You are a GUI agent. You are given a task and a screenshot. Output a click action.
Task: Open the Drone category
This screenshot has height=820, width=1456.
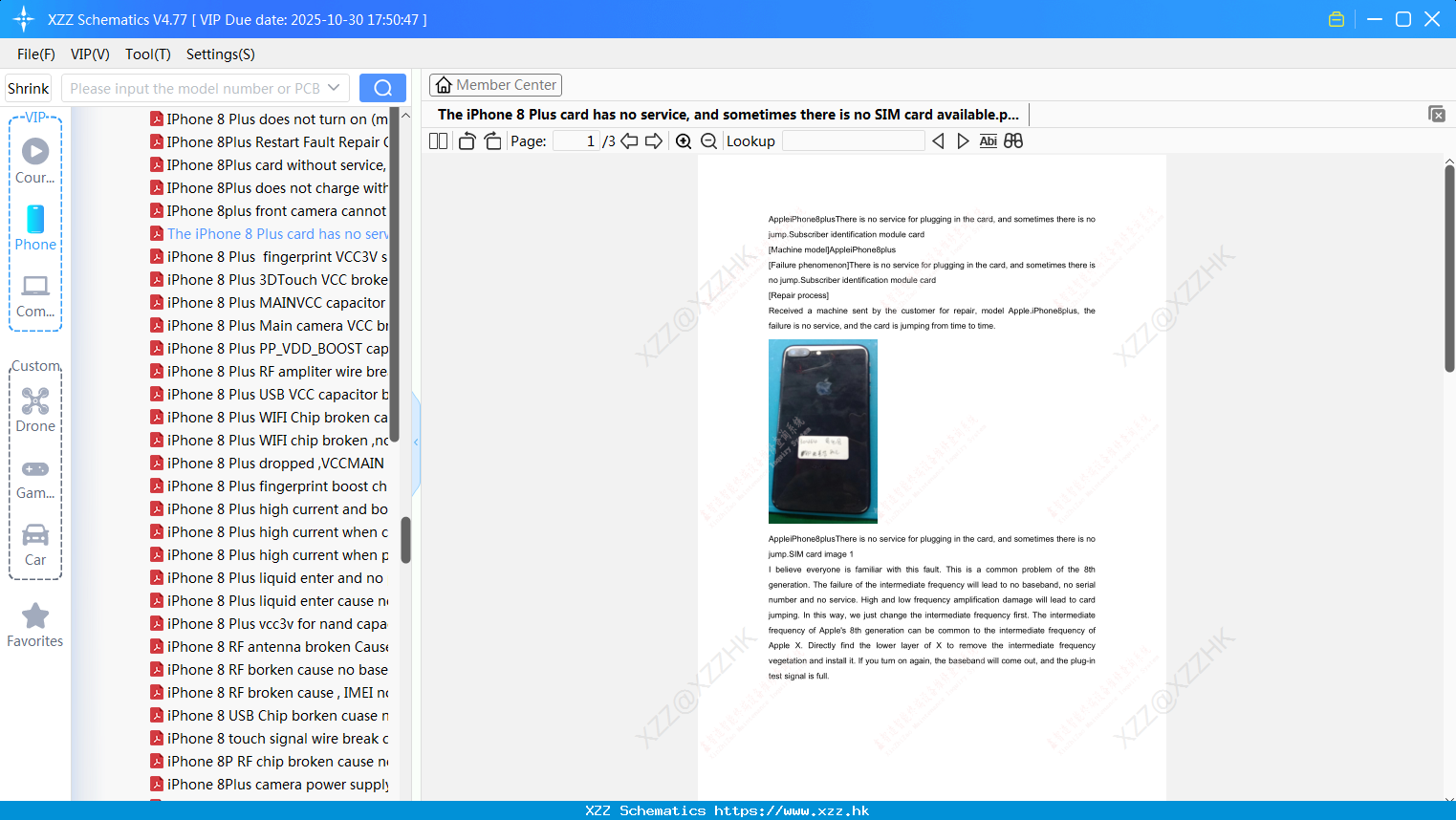pyautogui.click(x=35, y=410)
